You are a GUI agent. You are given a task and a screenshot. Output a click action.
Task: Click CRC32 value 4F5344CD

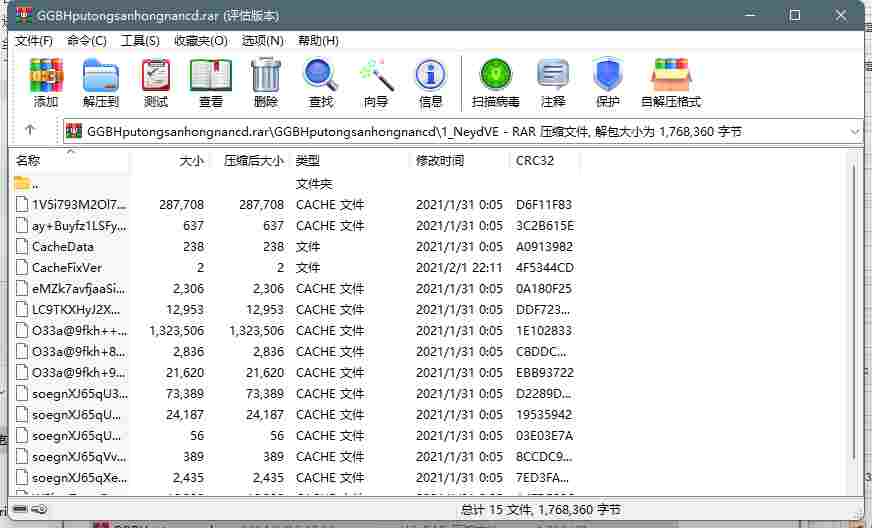(x=544, y=268)
